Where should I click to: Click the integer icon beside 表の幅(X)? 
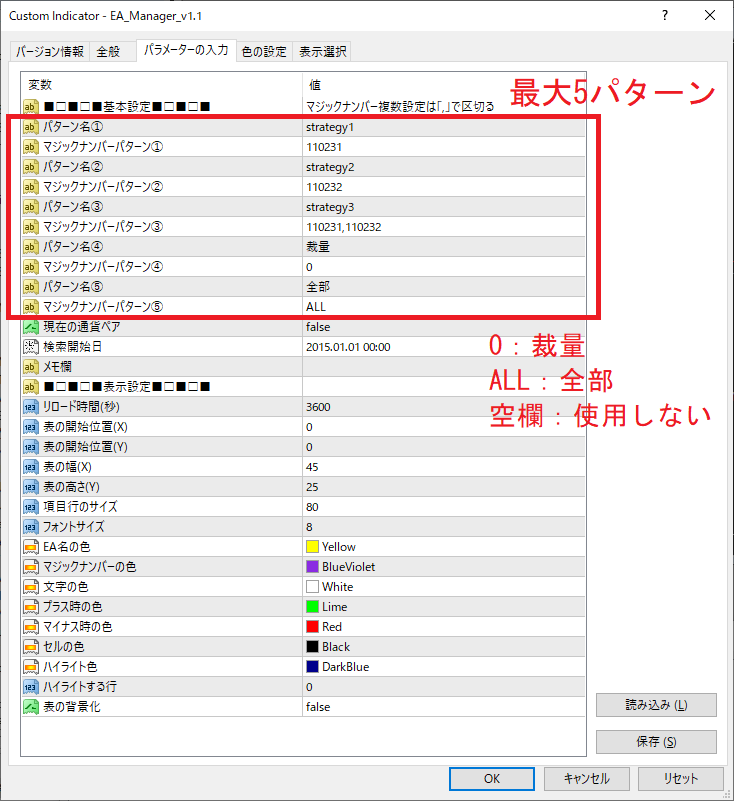tap(31, 466)
